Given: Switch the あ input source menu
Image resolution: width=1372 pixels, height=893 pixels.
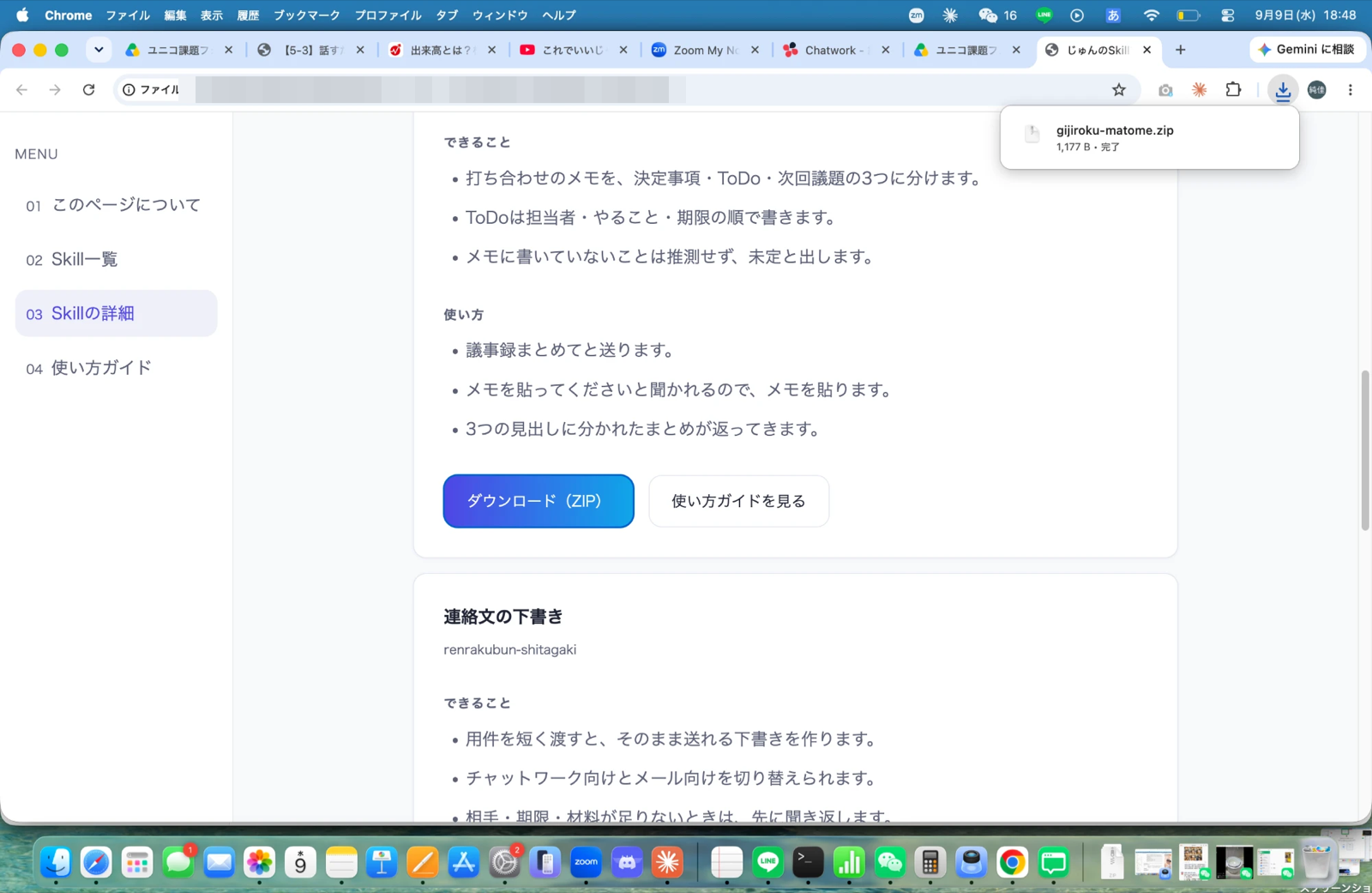Looking at the screenshot, I should click(1113, 15).
